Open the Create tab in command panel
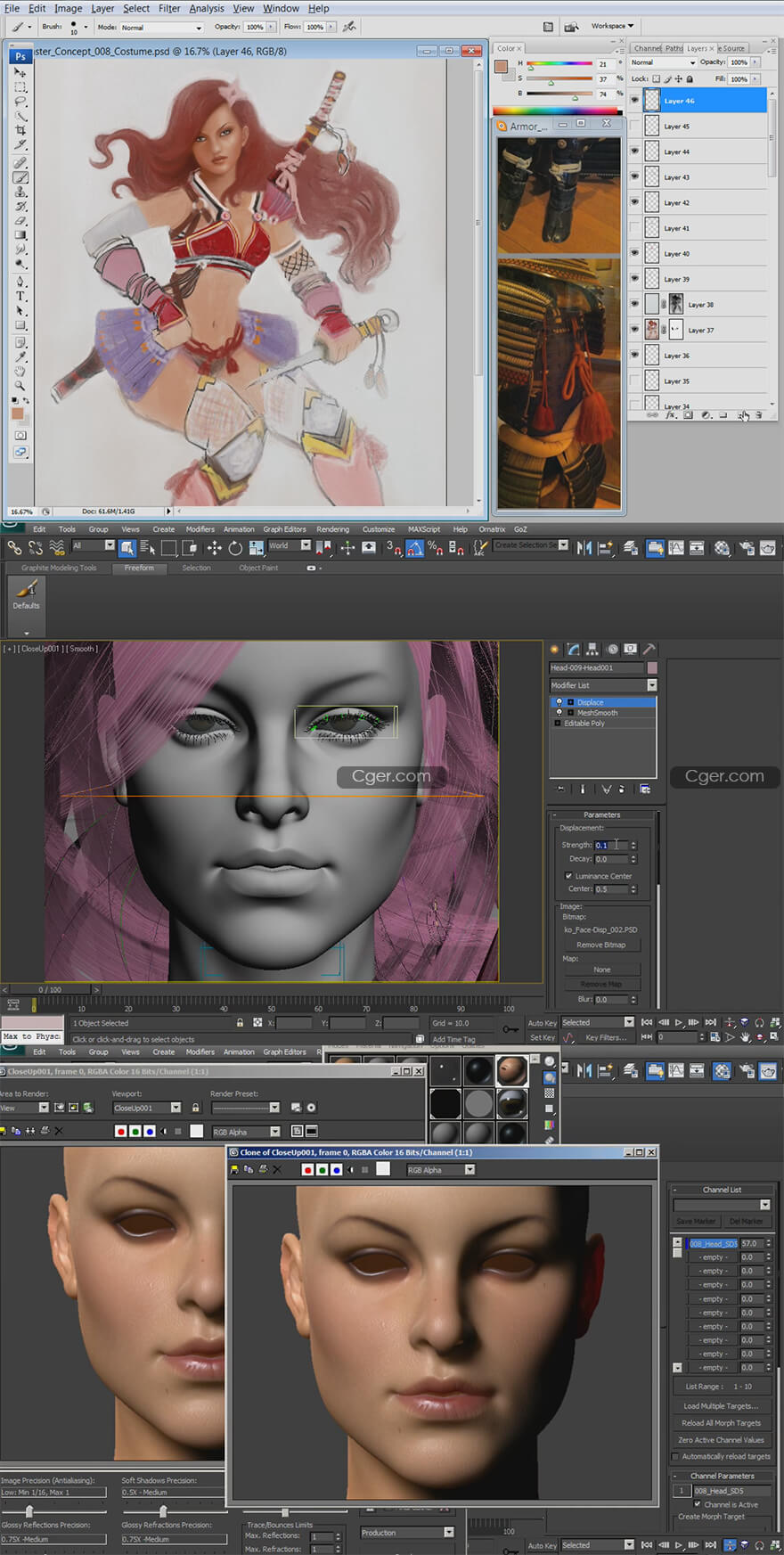 pyautogui.click(x=554, y=649)
